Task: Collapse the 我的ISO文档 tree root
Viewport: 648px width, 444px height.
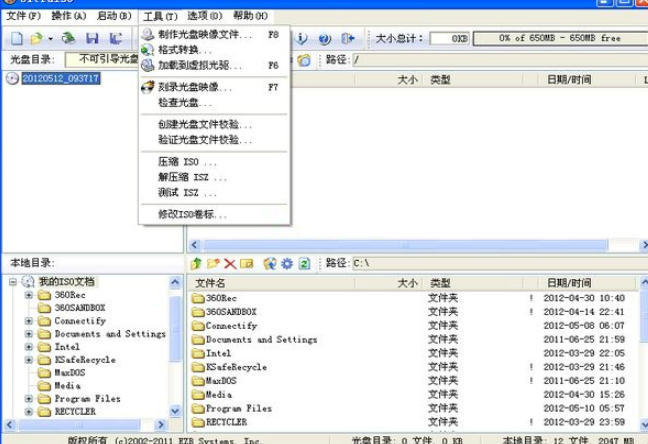Action: 13,282
